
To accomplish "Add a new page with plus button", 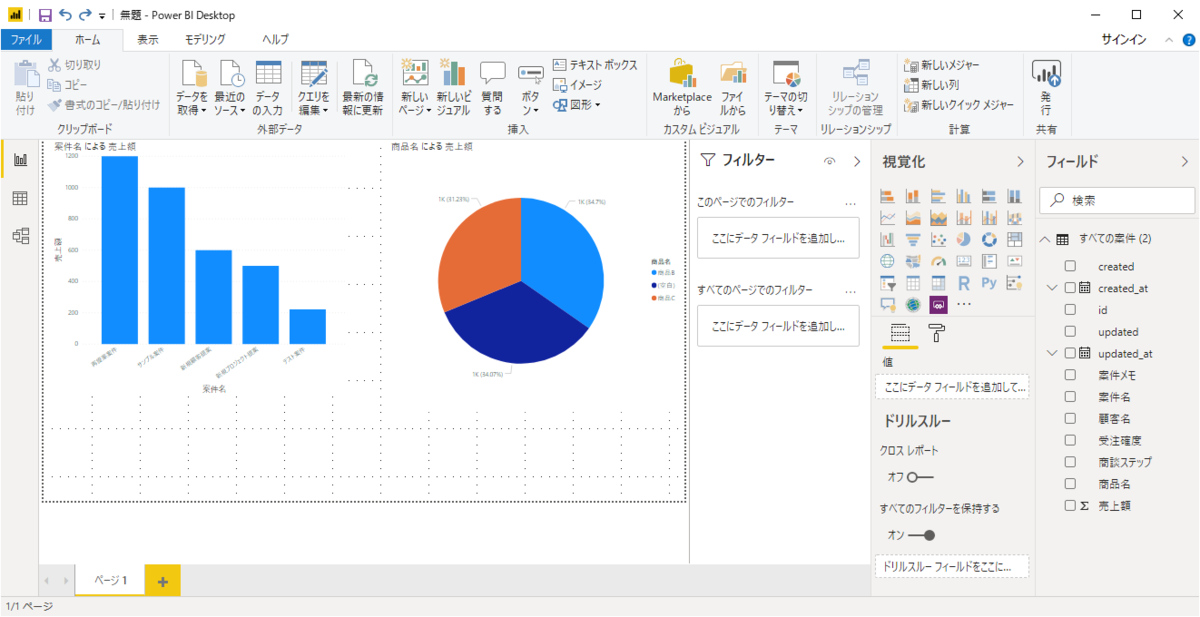I will coord(162,582).
